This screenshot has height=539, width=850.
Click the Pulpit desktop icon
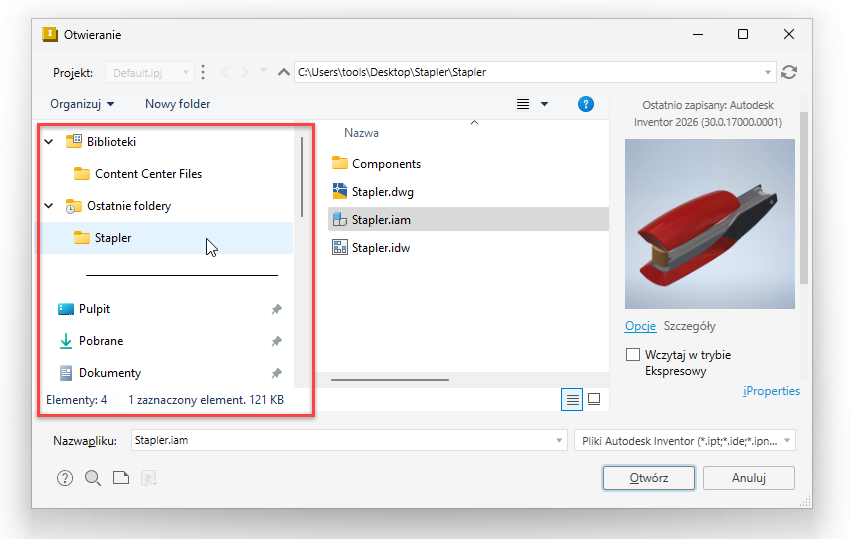point(66,309)
